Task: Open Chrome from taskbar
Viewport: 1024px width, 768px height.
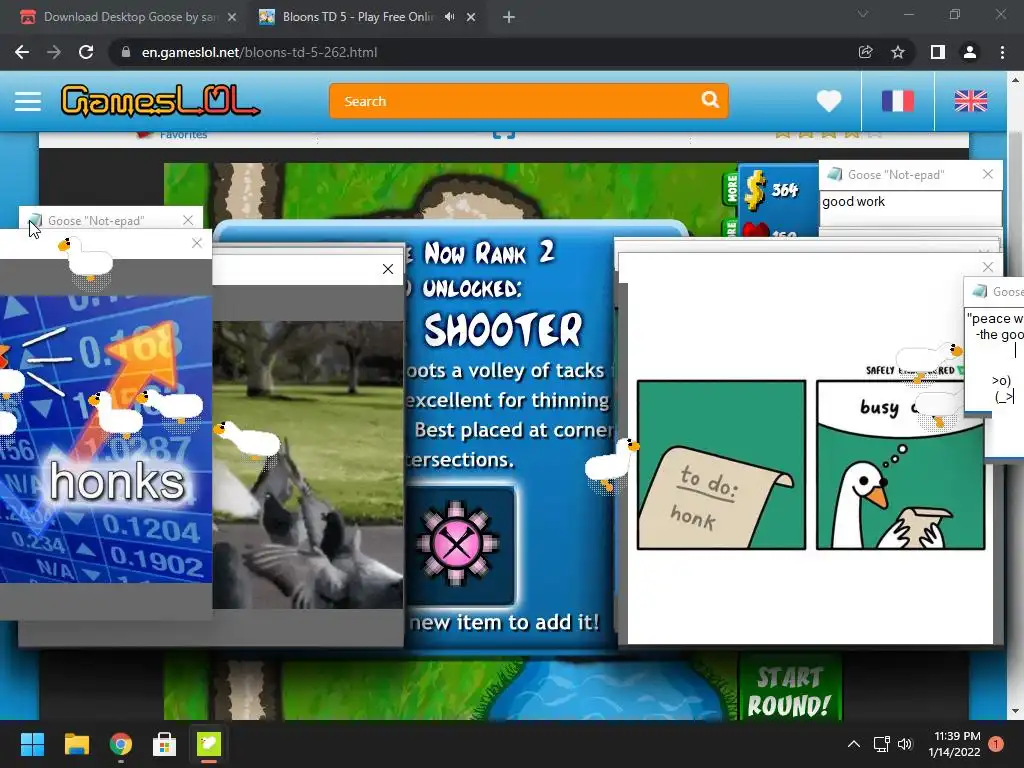Action: [121, 744]
